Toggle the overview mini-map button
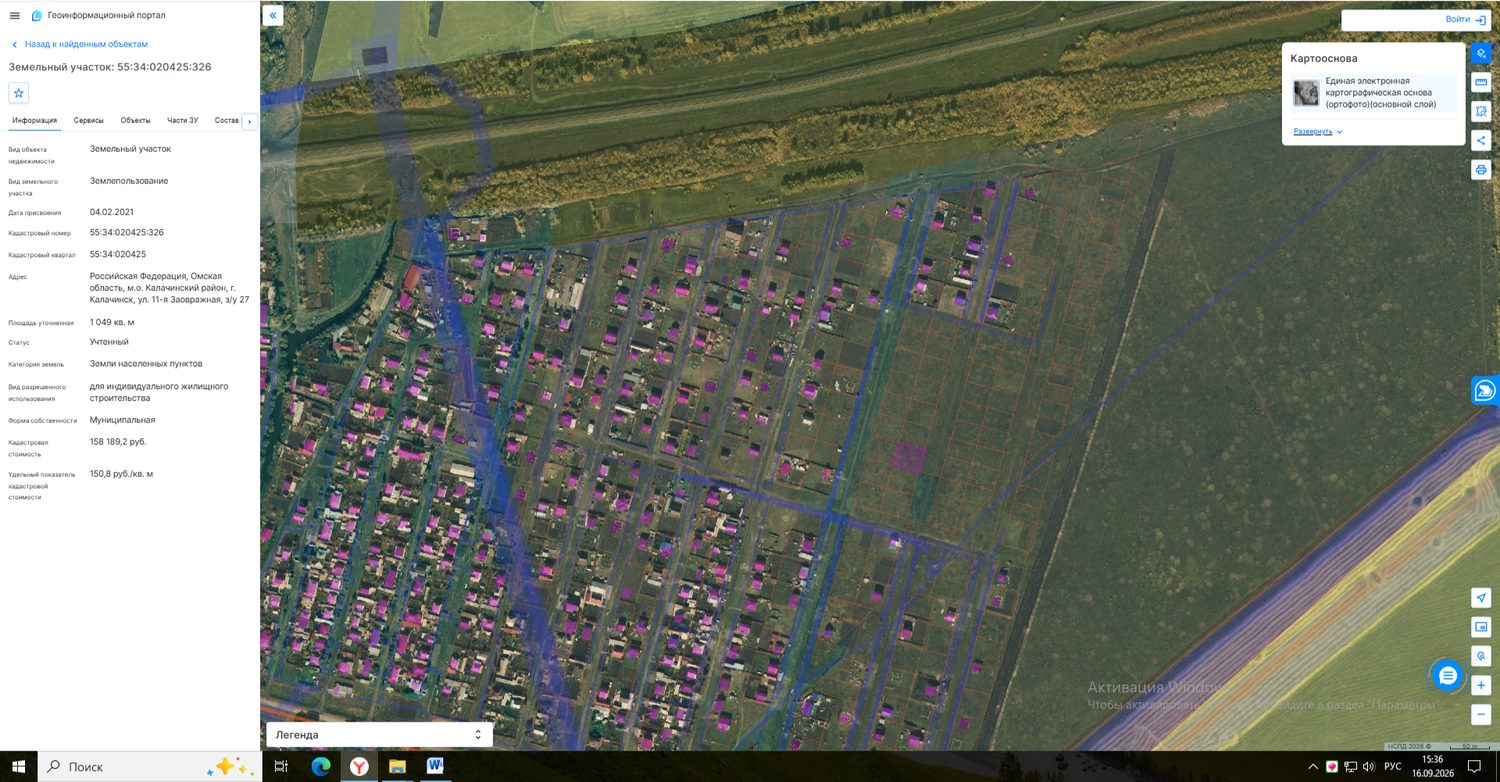 [1481, 627]
